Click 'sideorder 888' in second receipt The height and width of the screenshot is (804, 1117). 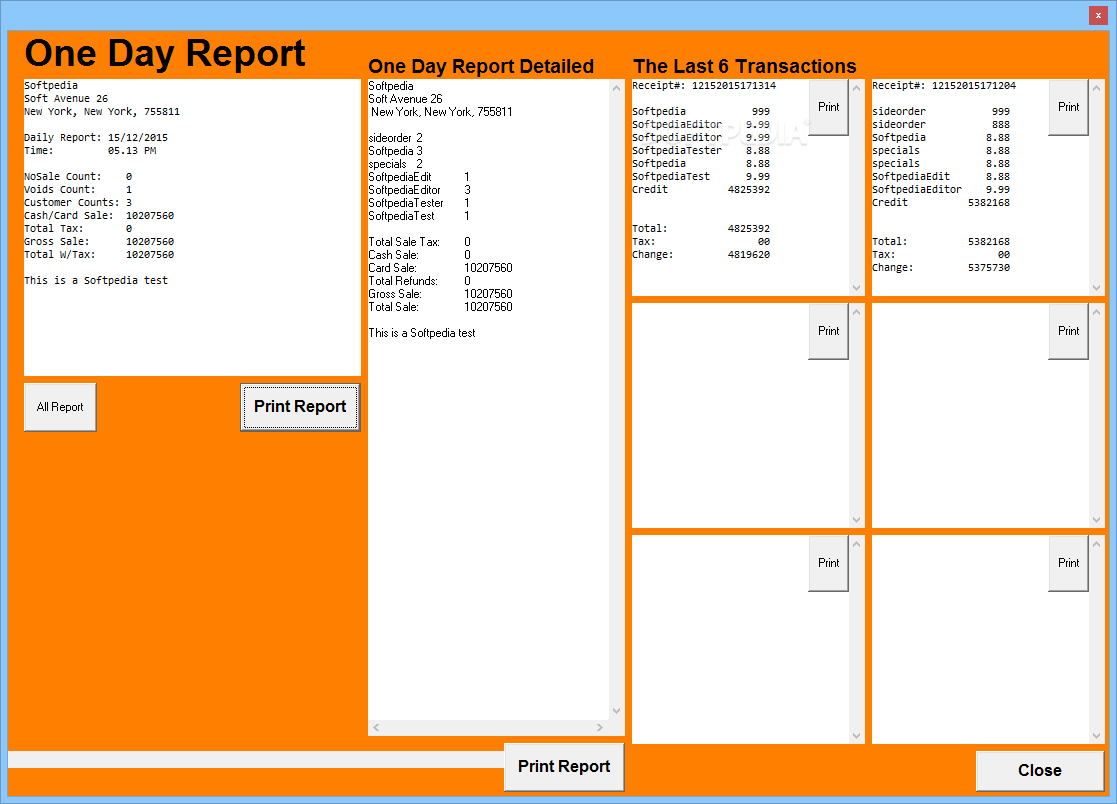(x=941, y=125)
